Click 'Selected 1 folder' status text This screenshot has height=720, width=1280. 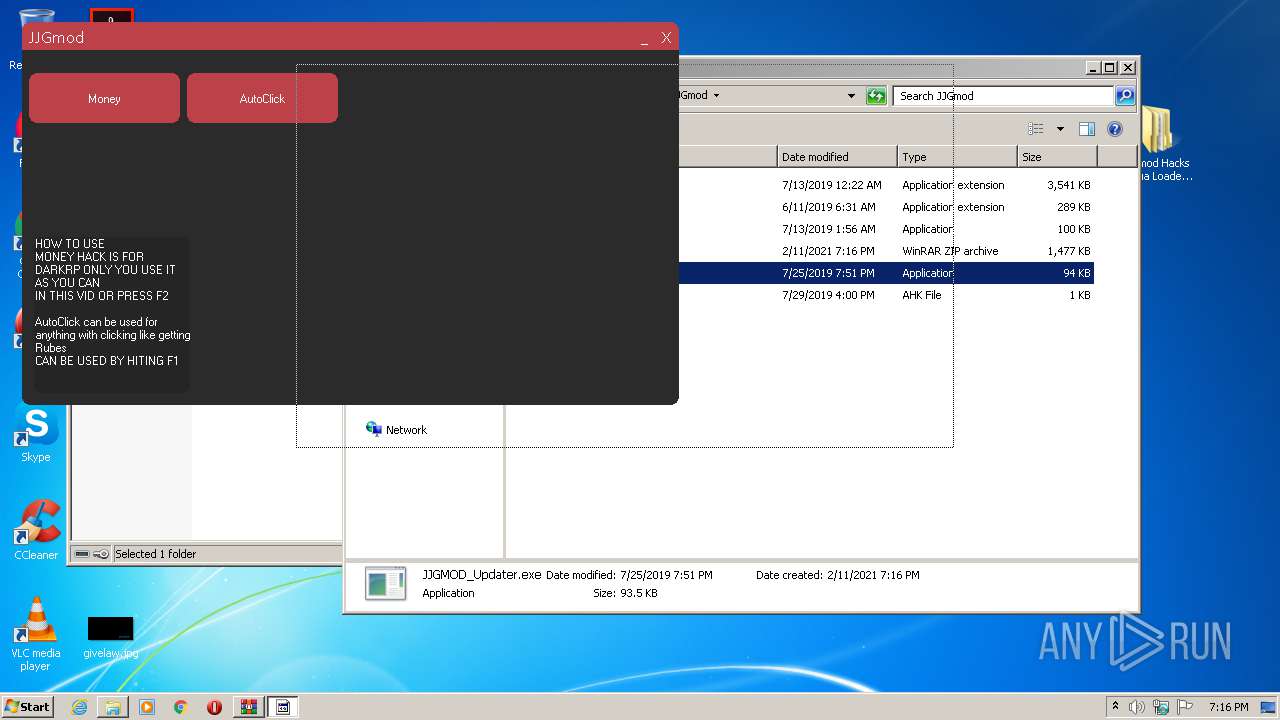pos(155,554)
